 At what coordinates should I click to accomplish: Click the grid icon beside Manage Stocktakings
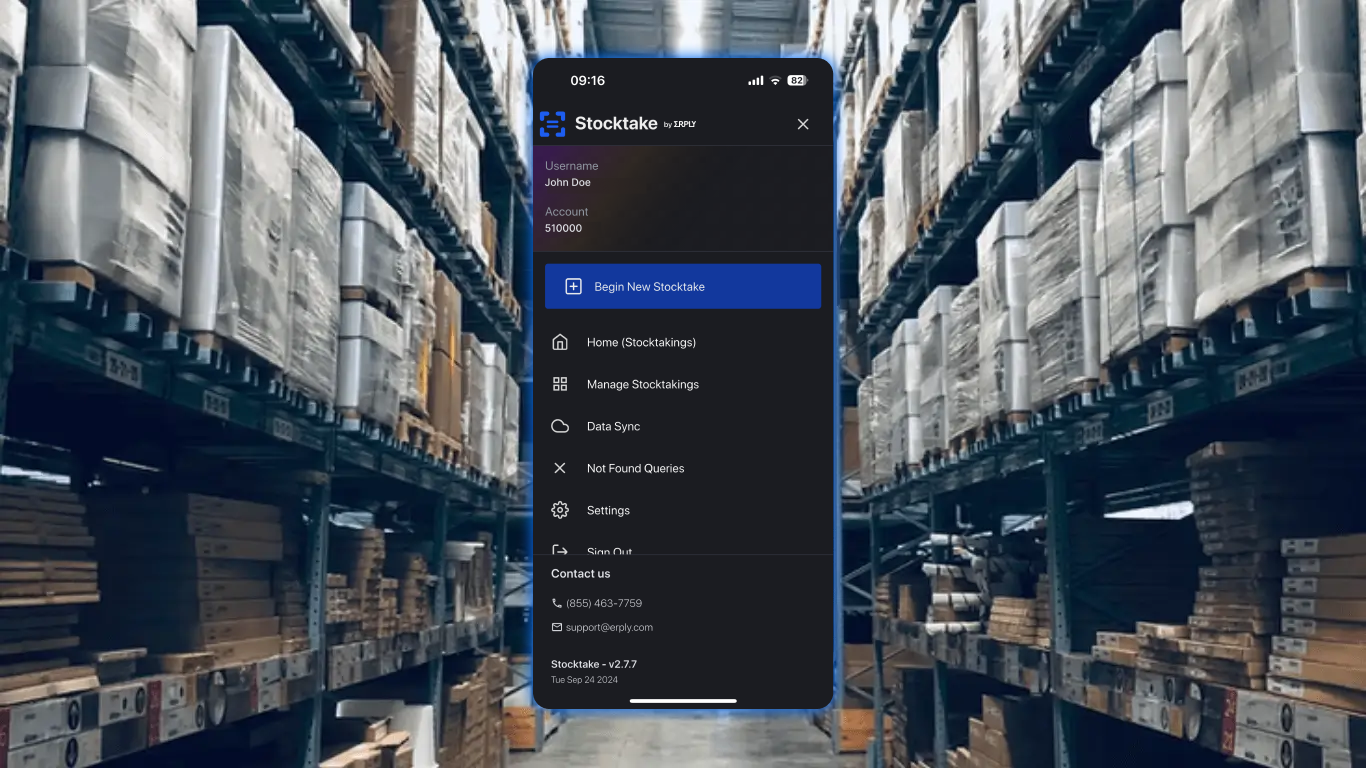[560, 384]
